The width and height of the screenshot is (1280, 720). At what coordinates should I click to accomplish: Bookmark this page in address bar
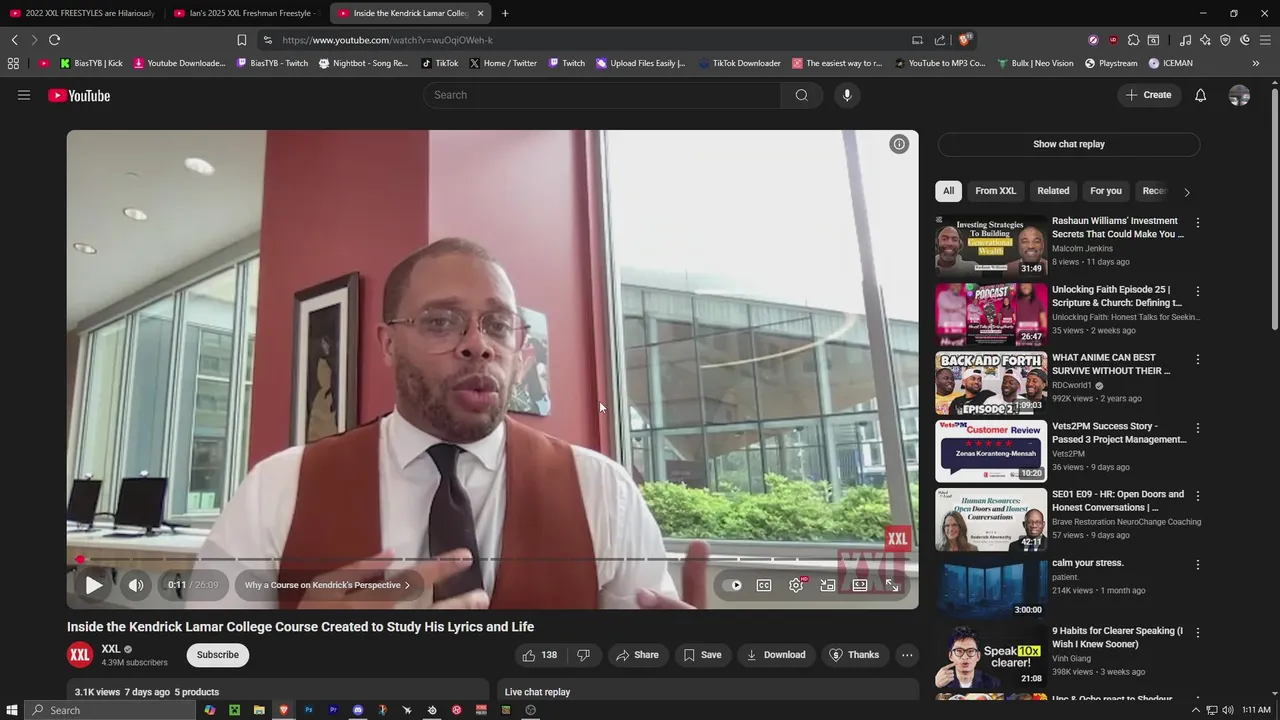click(241, 40)
